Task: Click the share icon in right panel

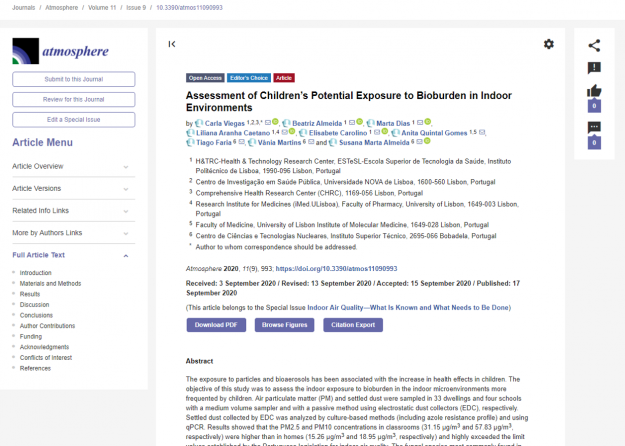Action: (594, 45)
